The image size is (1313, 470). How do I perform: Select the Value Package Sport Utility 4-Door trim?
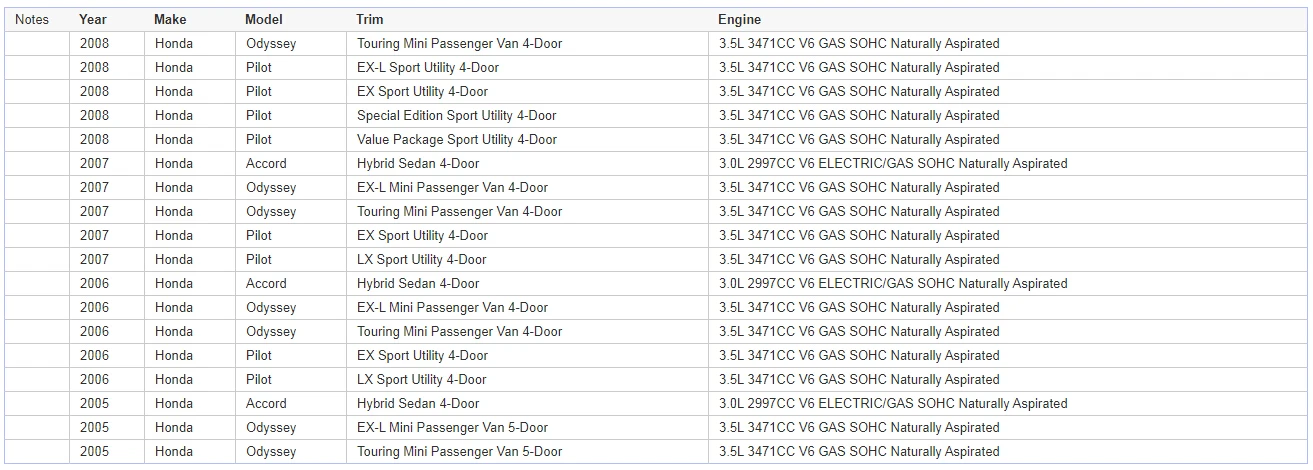pyautogui.click(x=456, y=140)
